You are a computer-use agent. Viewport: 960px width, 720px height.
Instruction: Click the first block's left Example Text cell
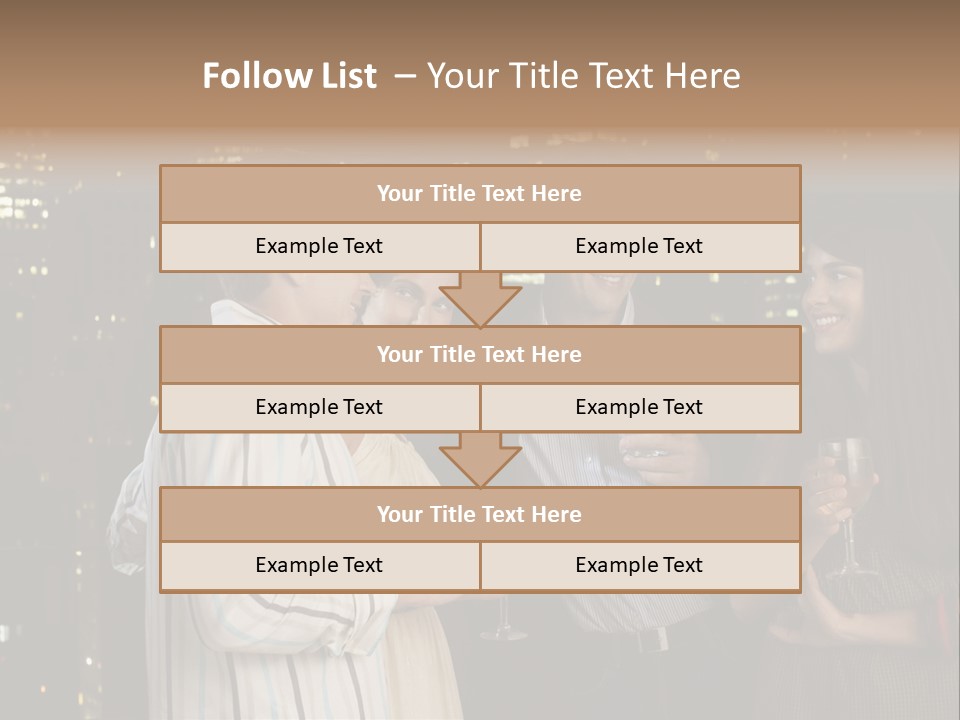[x=320, y=246]
